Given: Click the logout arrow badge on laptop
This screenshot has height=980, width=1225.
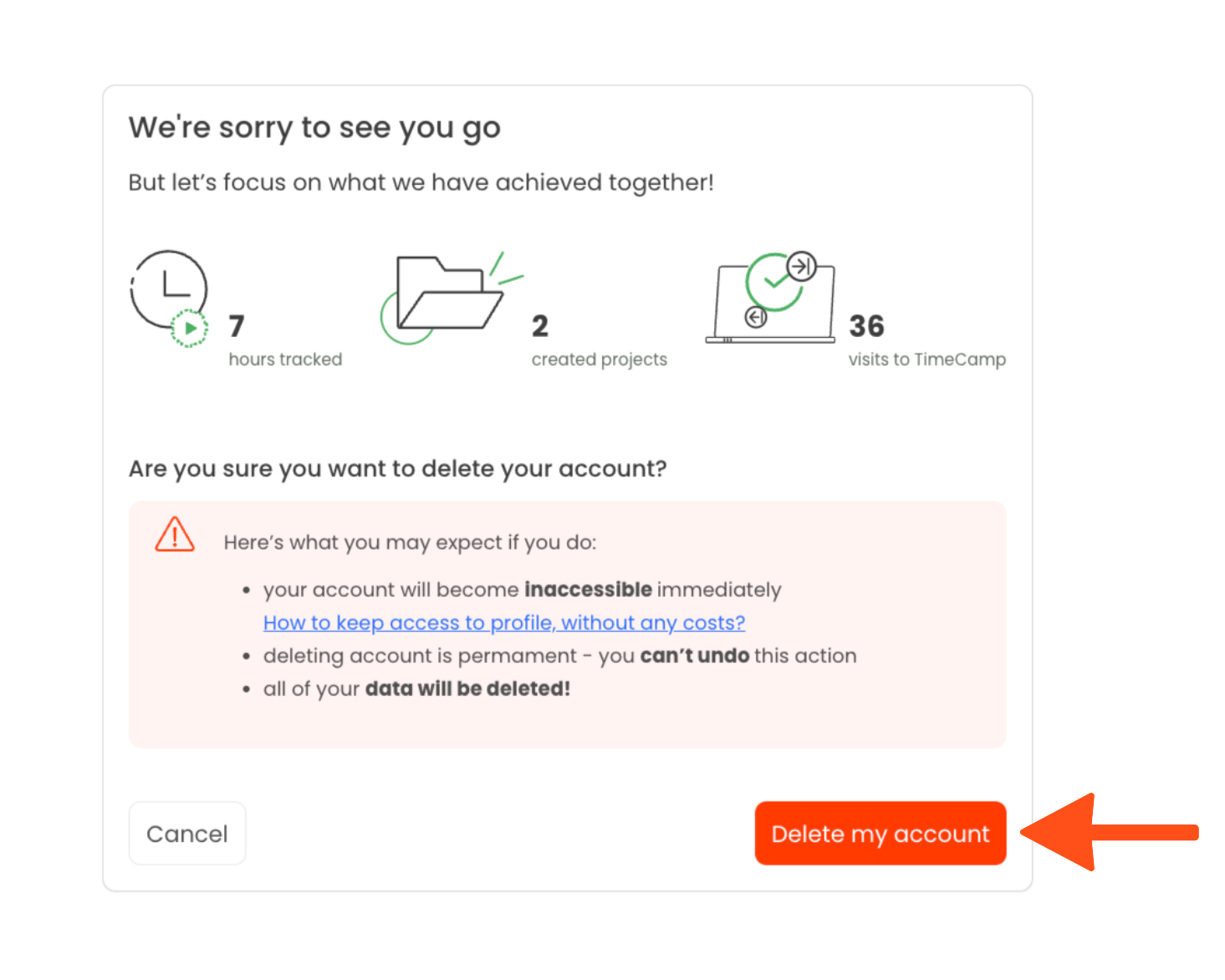Looking at the screenshot, I should 756,318.
